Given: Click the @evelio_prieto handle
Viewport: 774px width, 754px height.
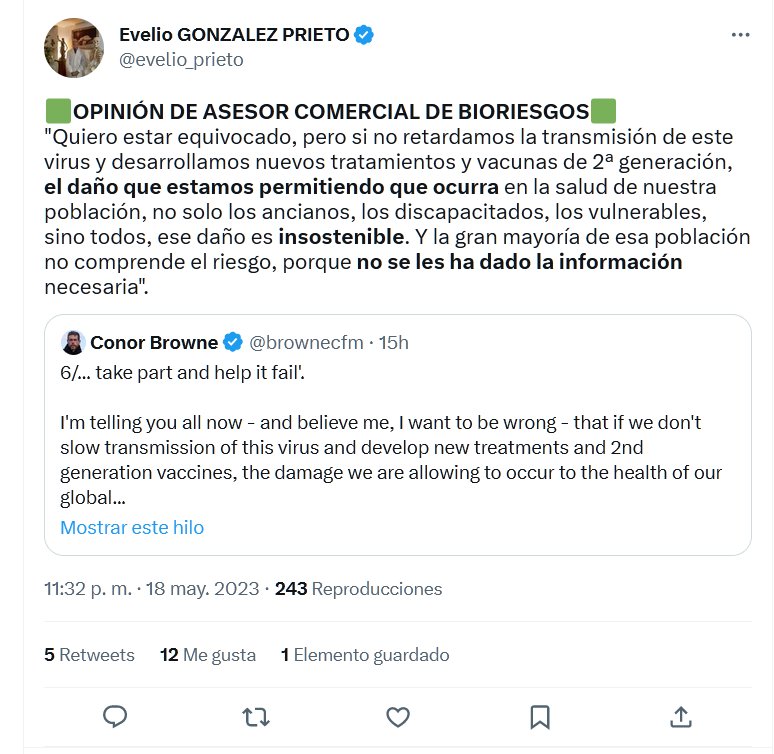Looking at the screenshot, I should (181, 60).
